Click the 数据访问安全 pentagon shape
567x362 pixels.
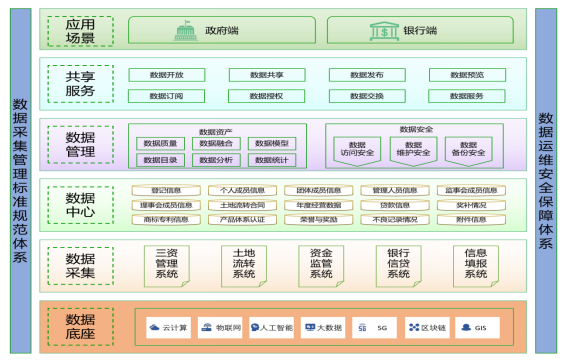(357, 151)
